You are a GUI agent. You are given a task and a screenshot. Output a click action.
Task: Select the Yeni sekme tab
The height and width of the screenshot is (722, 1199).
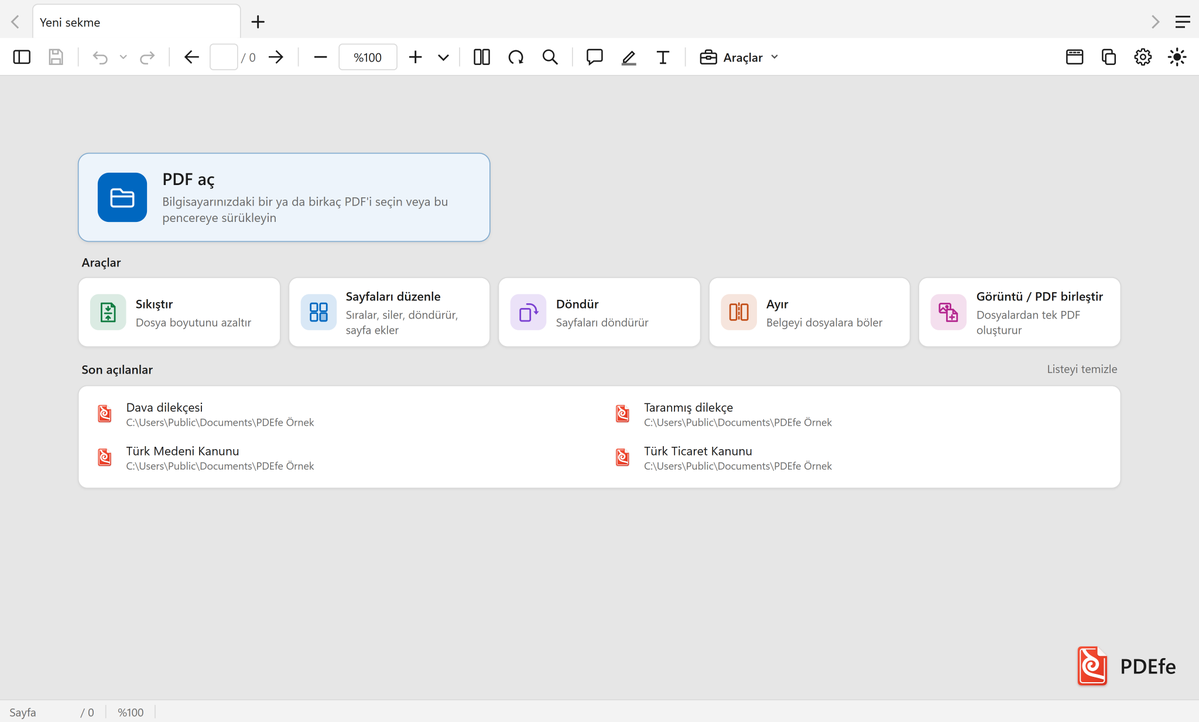click(136, 22)
